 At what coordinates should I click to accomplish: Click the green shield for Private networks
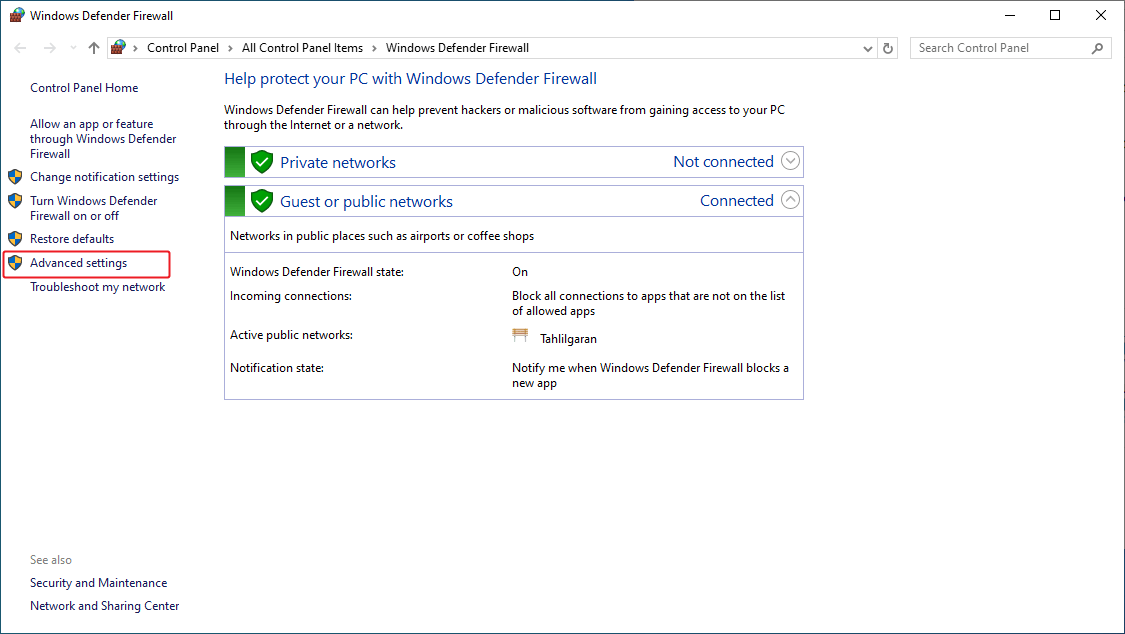click(261, 161)
